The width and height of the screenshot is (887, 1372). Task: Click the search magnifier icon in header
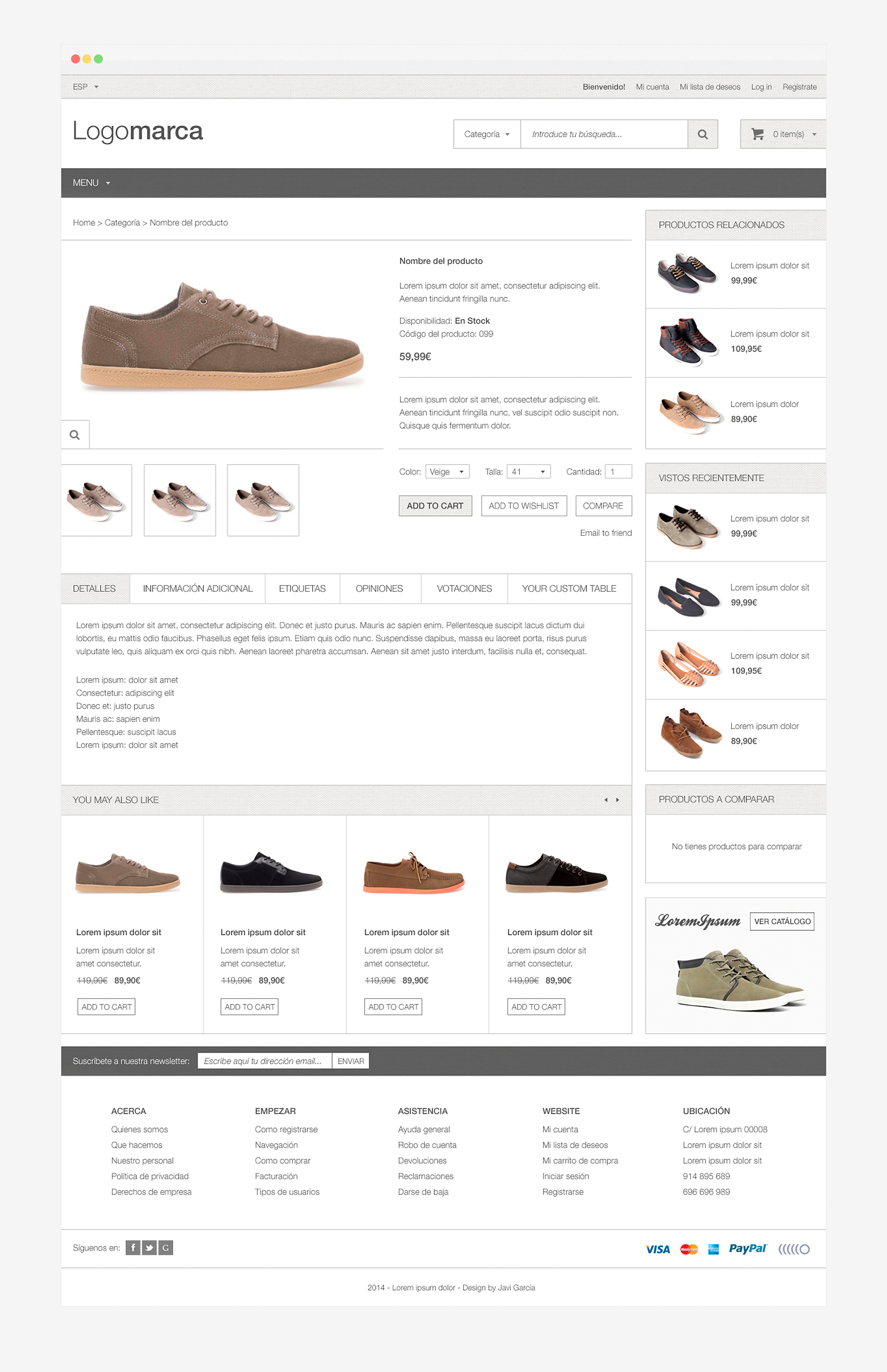click(702, 134)
